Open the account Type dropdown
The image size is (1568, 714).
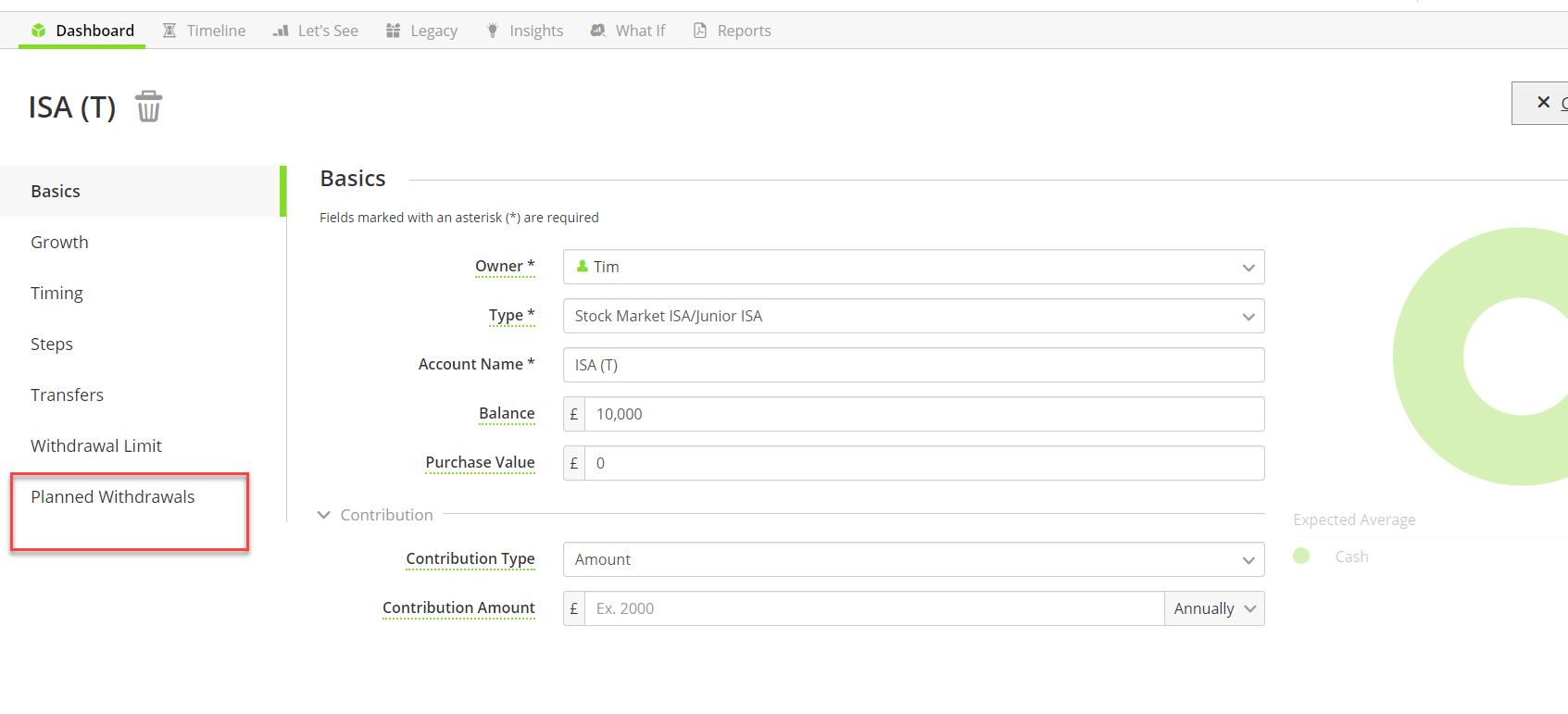tap(913, 316)
